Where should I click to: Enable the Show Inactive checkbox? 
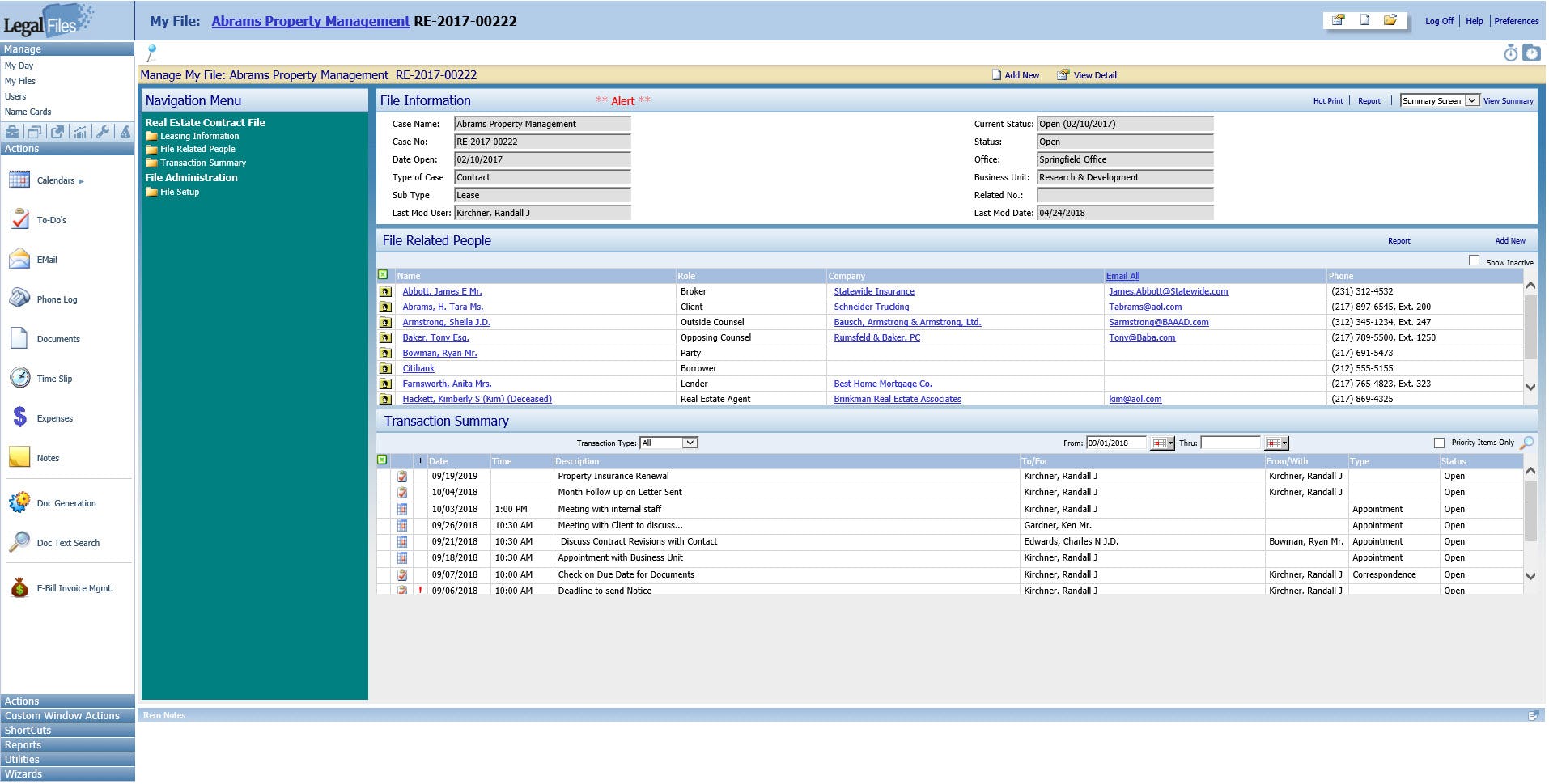point(1475,259)
